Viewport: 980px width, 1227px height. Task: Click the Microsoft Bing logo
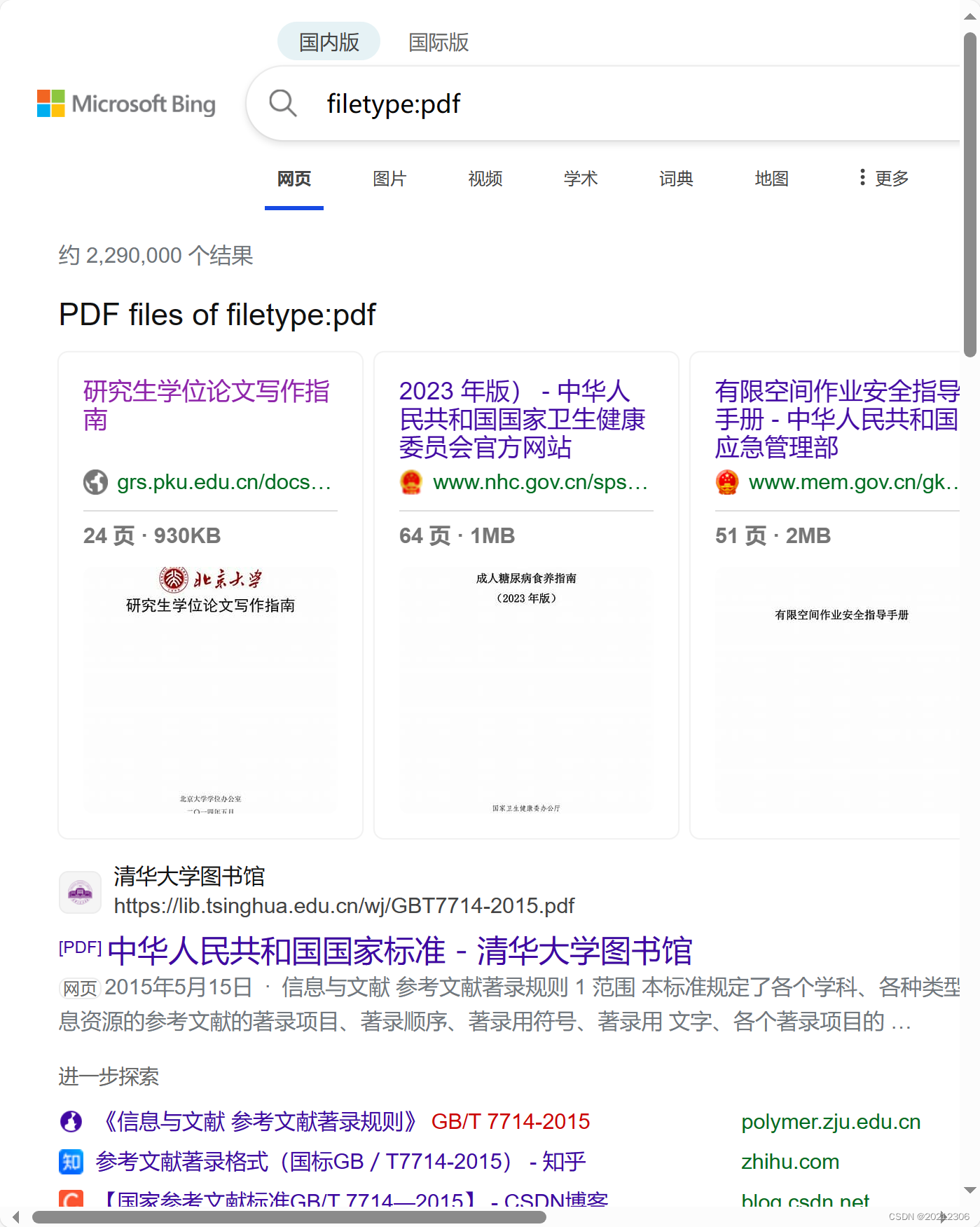pos(126,104)
